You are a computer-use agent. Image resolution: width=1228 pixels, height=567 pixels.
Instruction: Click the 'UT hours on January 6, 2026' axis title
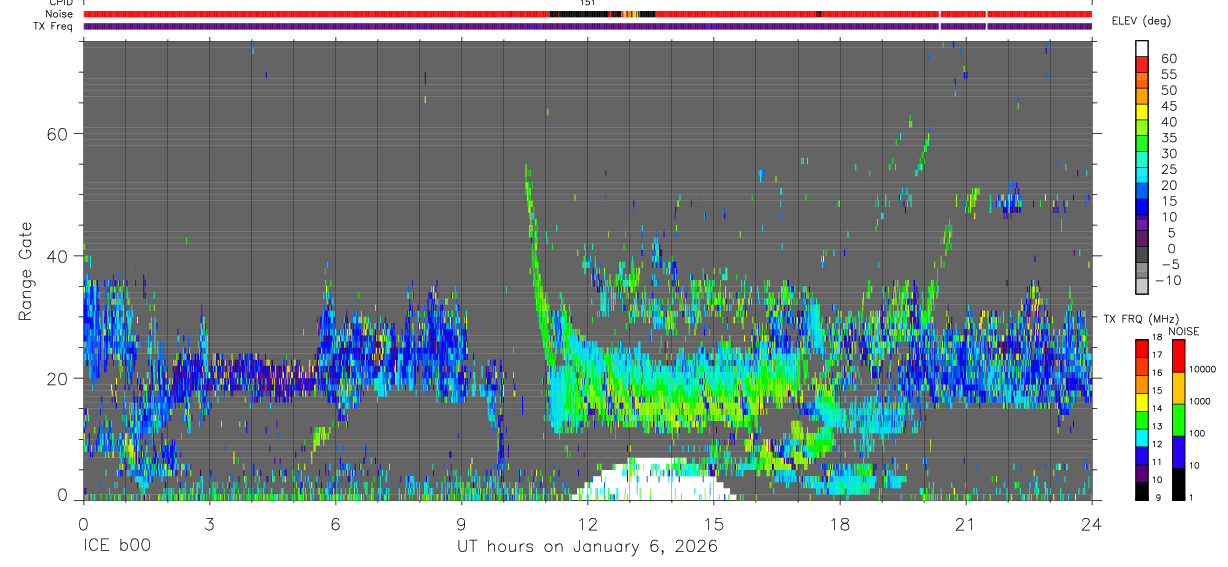click(x=587, y=547)
